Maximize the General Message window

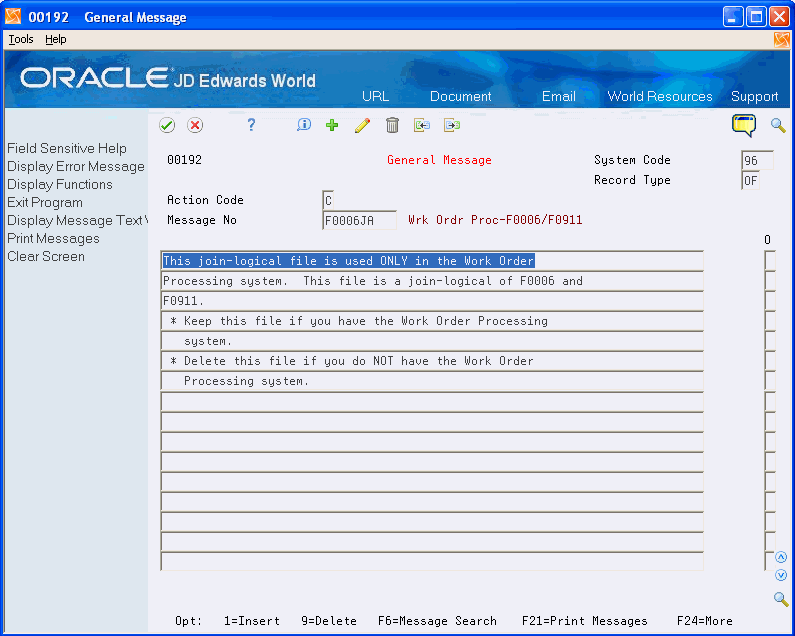[x=756, y=17]
